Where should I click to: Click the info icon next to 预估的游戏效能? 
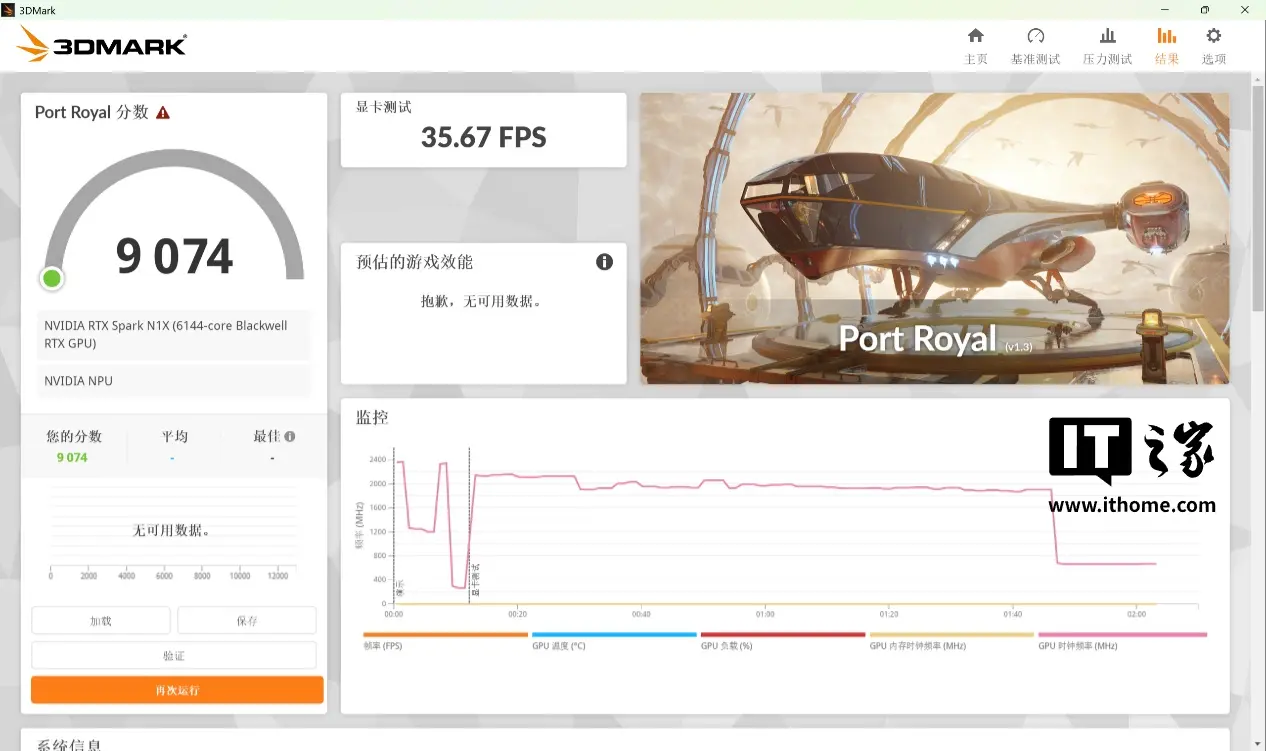(x=604, y=262)
